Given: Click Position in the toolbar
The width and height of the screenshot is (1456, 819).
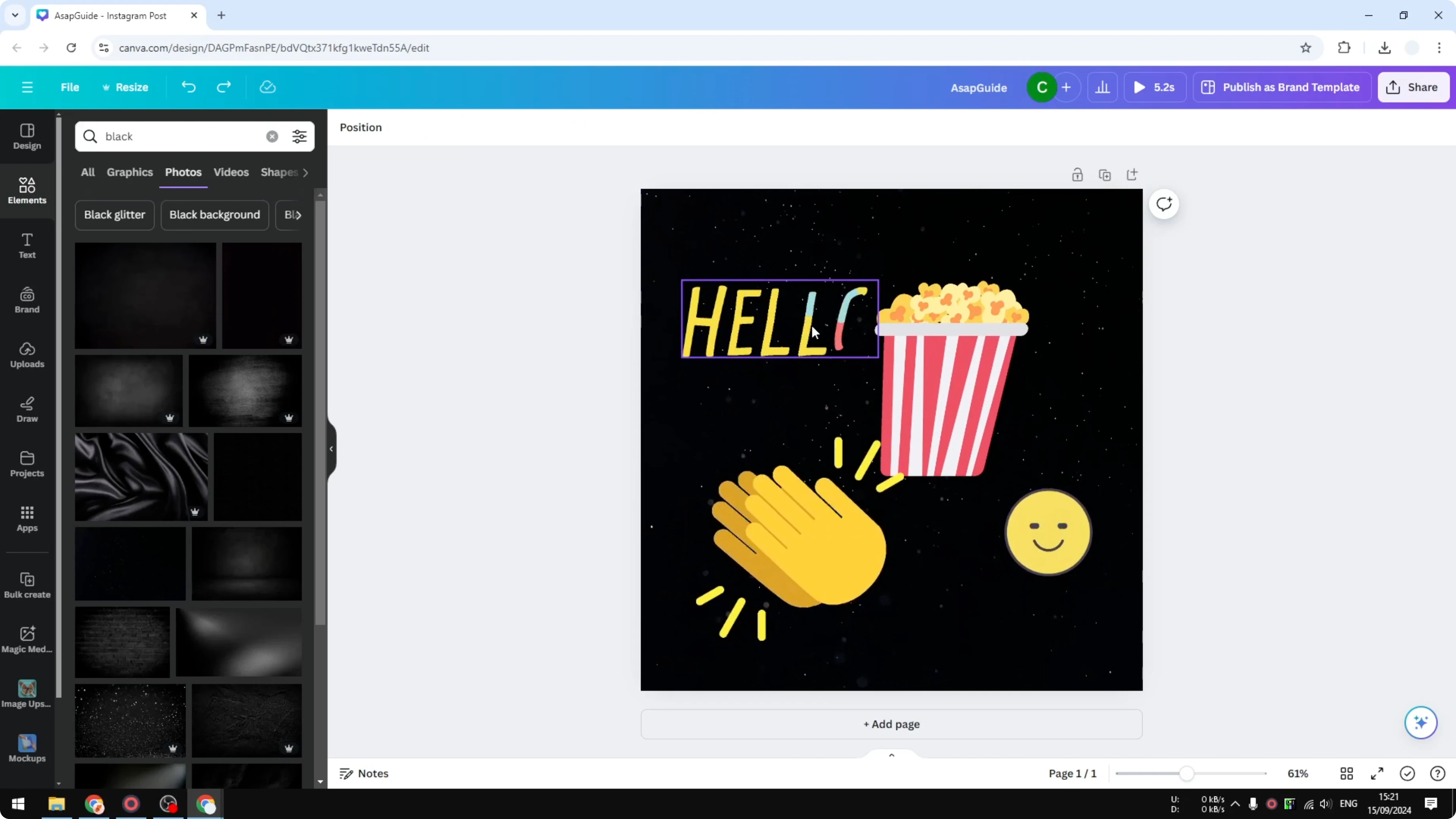Looking at the screenshot, I should (360, 127).
